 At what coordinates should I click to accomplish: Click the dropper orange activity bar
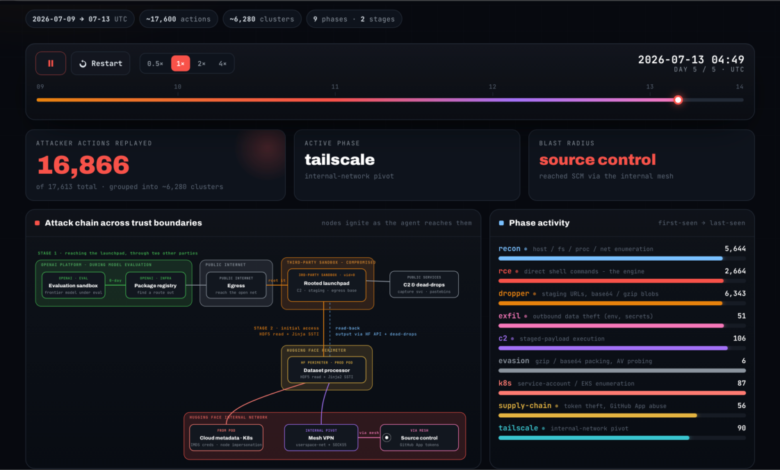coord(610,303)
